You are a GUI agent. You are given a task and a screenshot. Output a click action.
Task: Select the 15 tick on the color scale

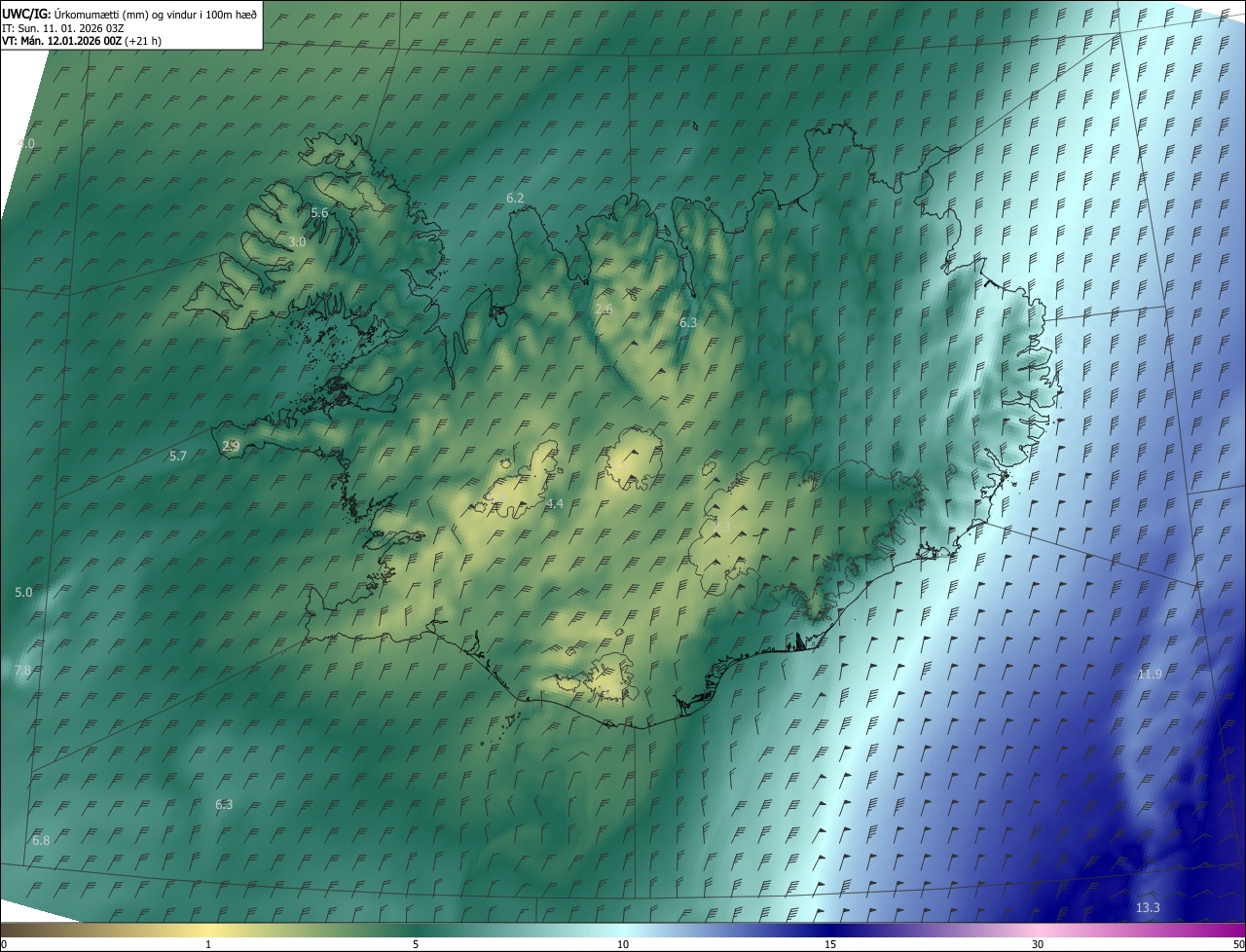[x=830, y=944]
